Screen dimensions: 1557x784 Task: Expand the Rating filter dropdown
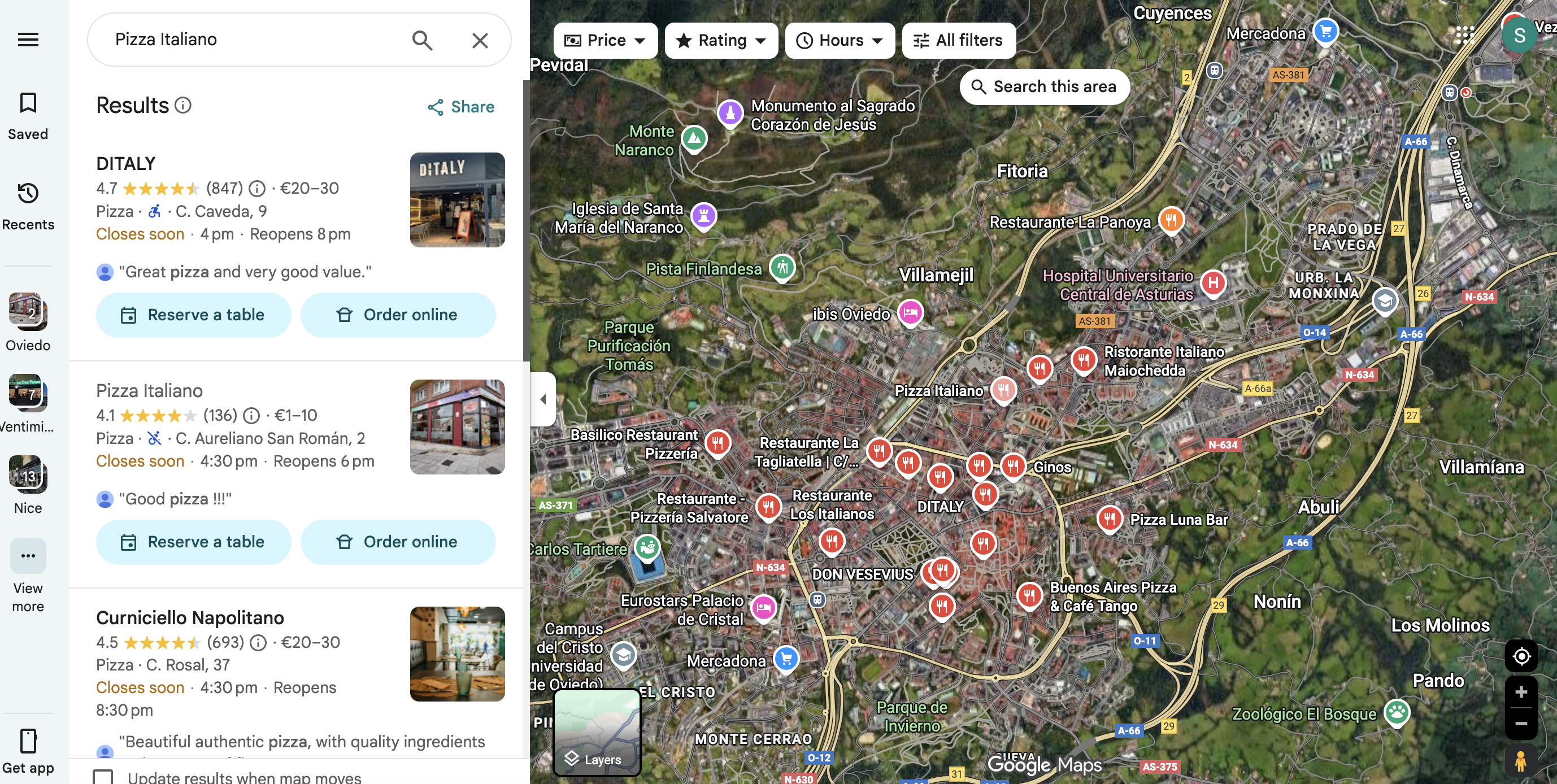pyautogui.click(x=720, y=41)
